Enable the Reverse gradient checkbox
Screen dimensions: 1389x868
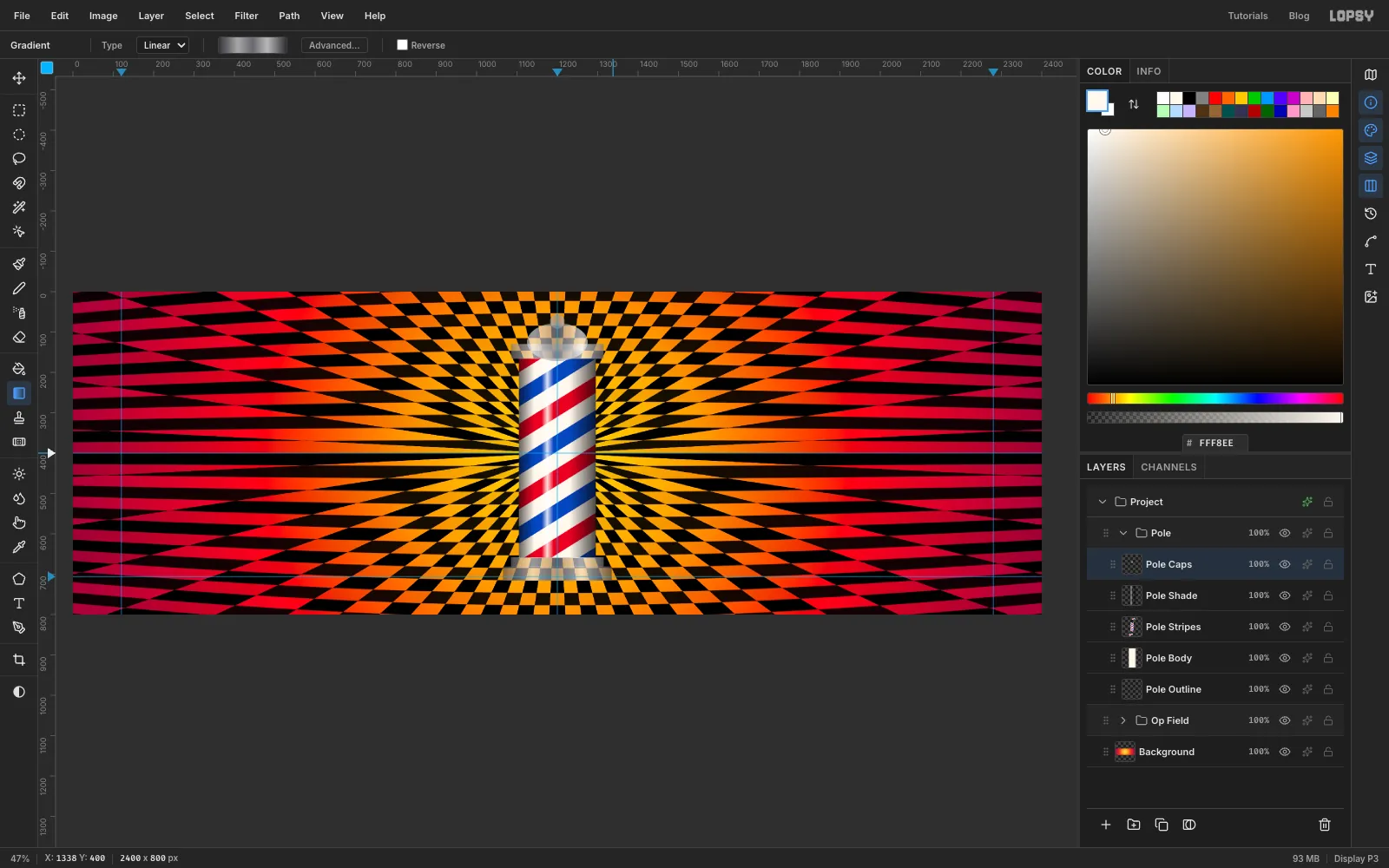pyautogui.click(x=402, y=45)
